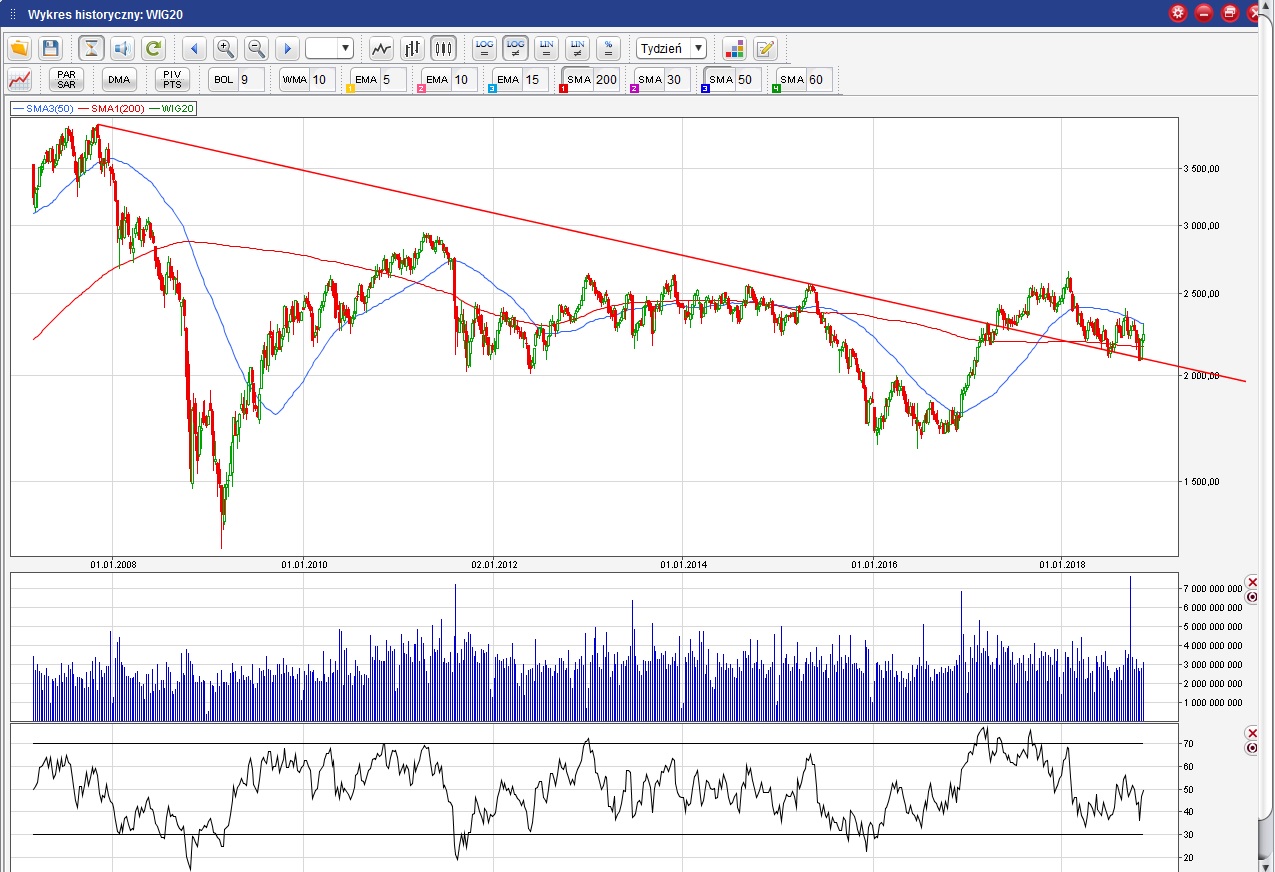This screenshot has width=1275, height=872.
Task: Select the bar (OHLC) chart type
Action: coord(412,48)
